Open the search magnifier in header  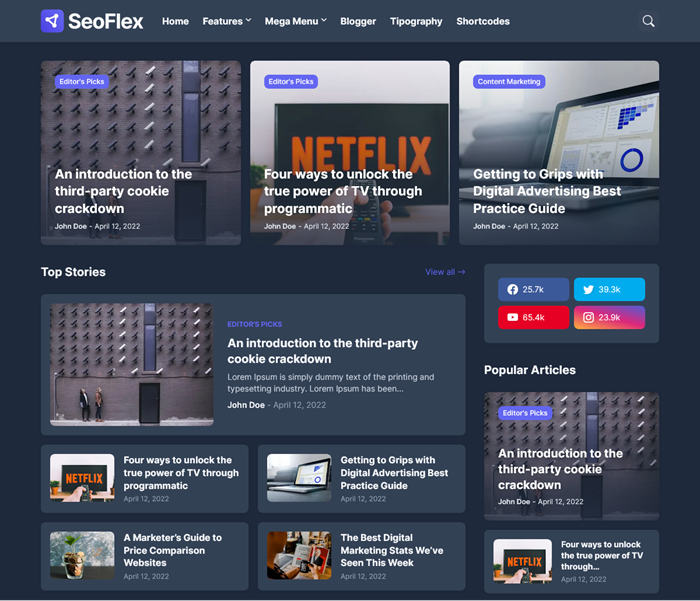click(648, 21)
